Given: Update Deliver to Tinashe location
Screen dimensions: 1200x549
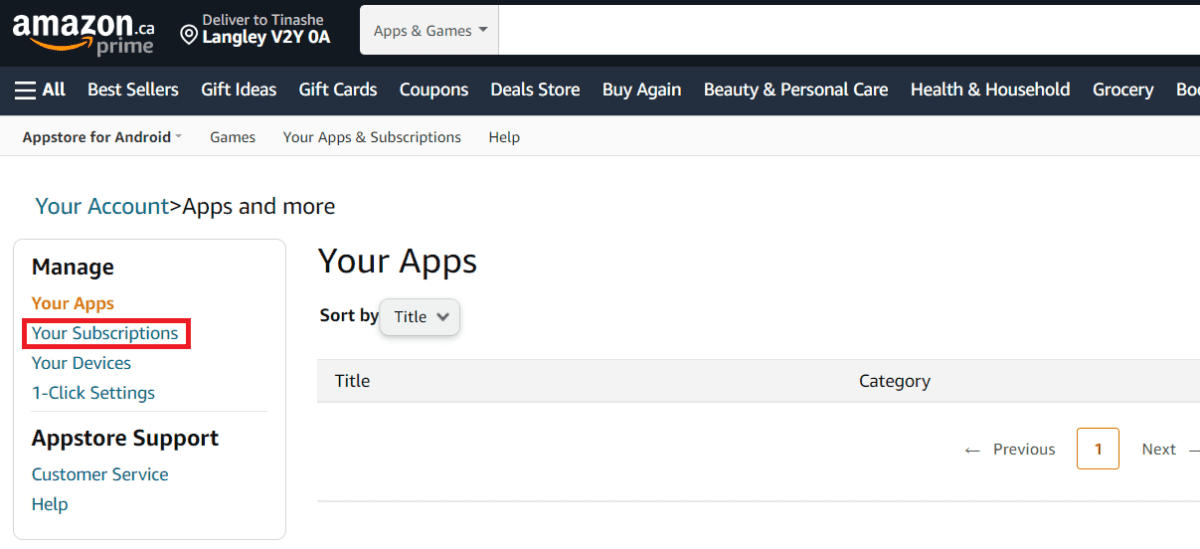Looking at the screenshot, I should click(255, 29).
